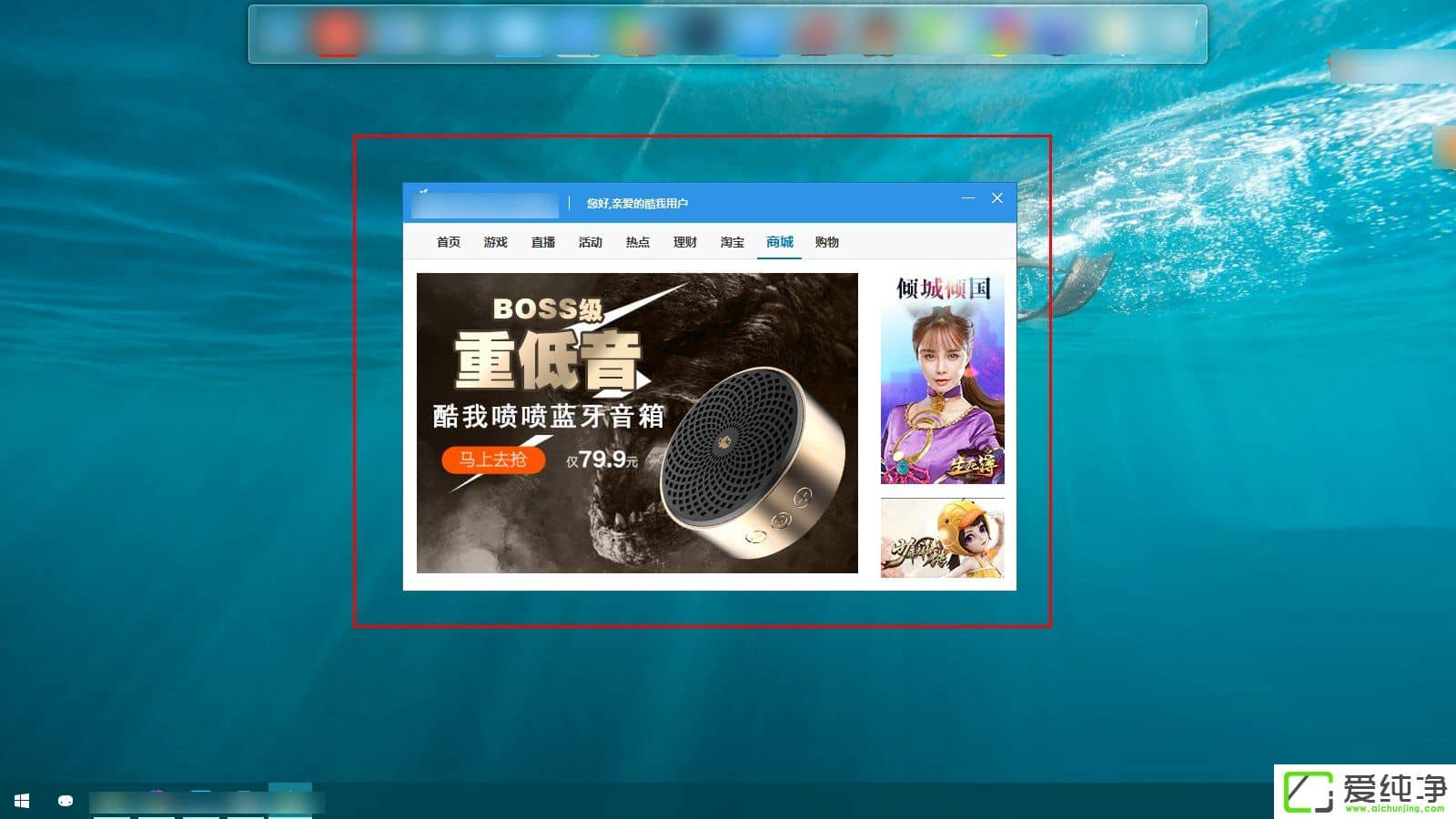The height and width of the screenshot is (819, 1456).
Task: Select the 直播 tab
Action: pos(542,242)
